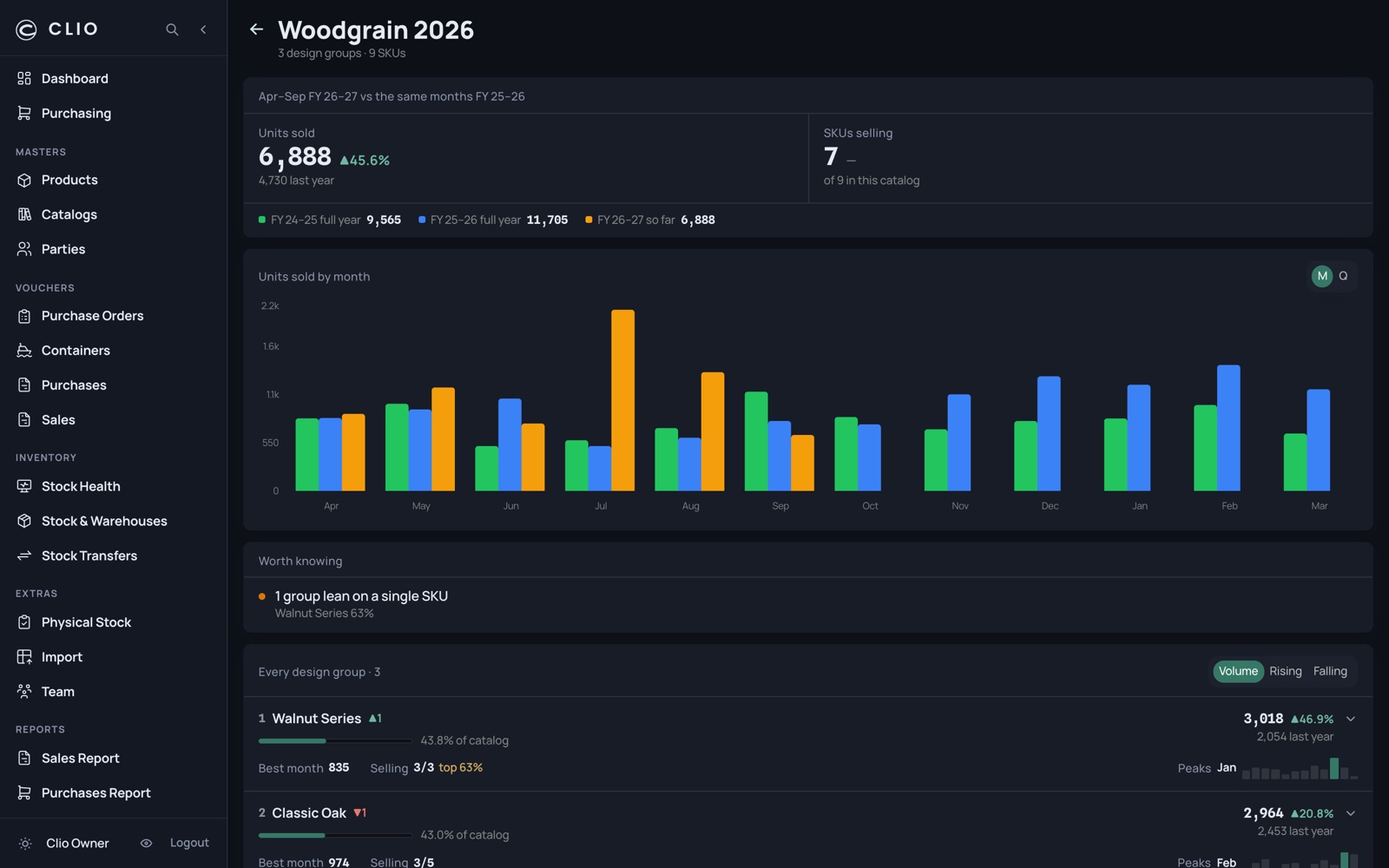The image size is (1389, 868).
Task: Go back using the arrow beside Woodgrain 2026
Action: [256, 30]
